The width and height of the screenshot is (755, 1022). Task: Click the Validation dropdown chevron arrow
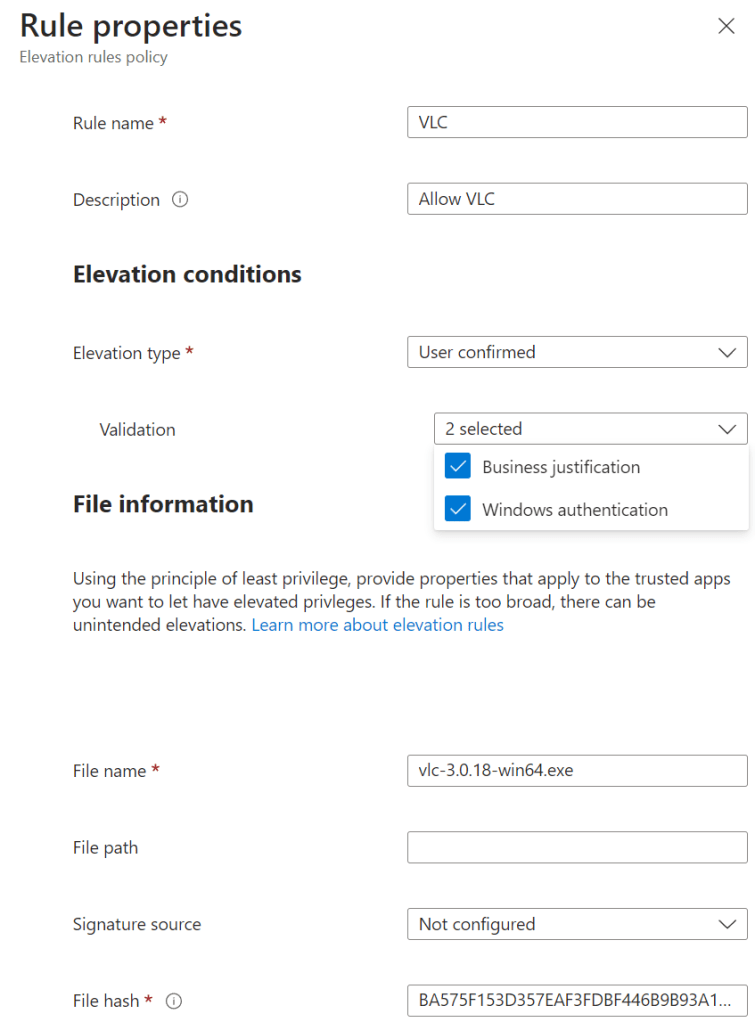click(728, 429)
